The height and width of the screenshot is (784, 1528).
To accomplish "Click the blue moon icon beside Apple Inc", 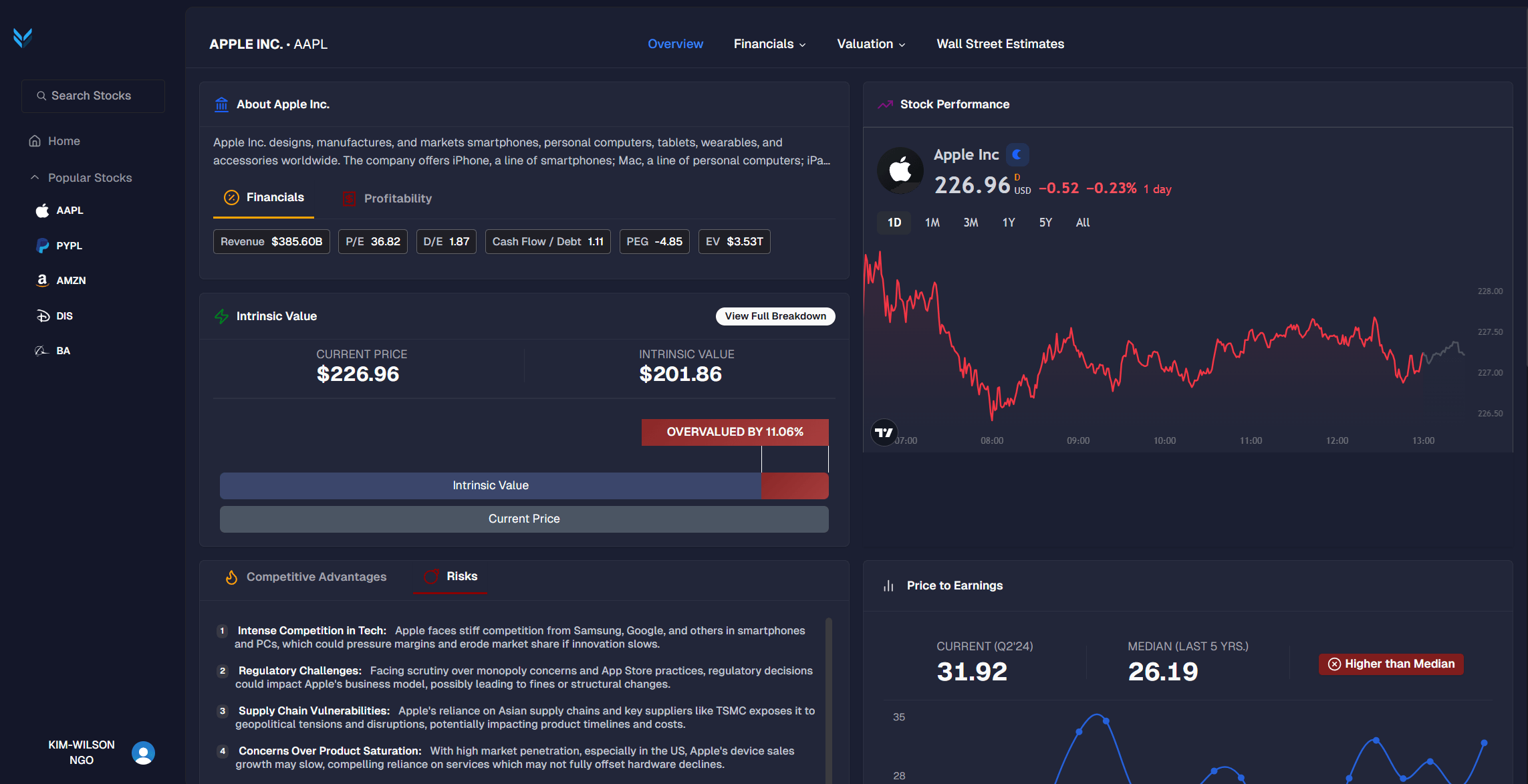I will coord(1017,155).
